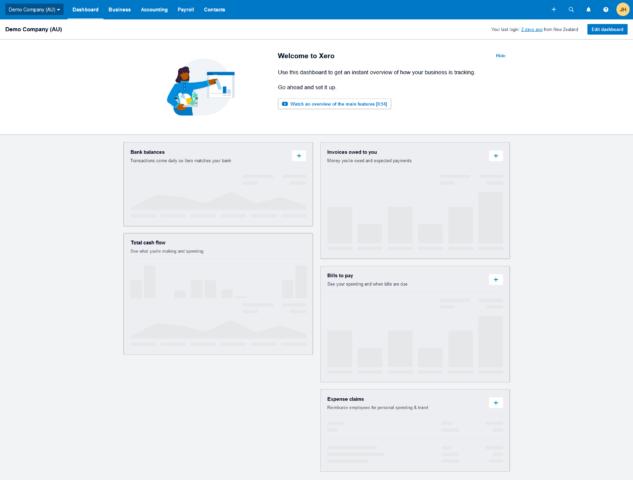This screenshot has width=633, height=480.
Task: Click 'Transactions come daily so Xero matches' text
Action: pyautogui.click(x=180, y=161)
